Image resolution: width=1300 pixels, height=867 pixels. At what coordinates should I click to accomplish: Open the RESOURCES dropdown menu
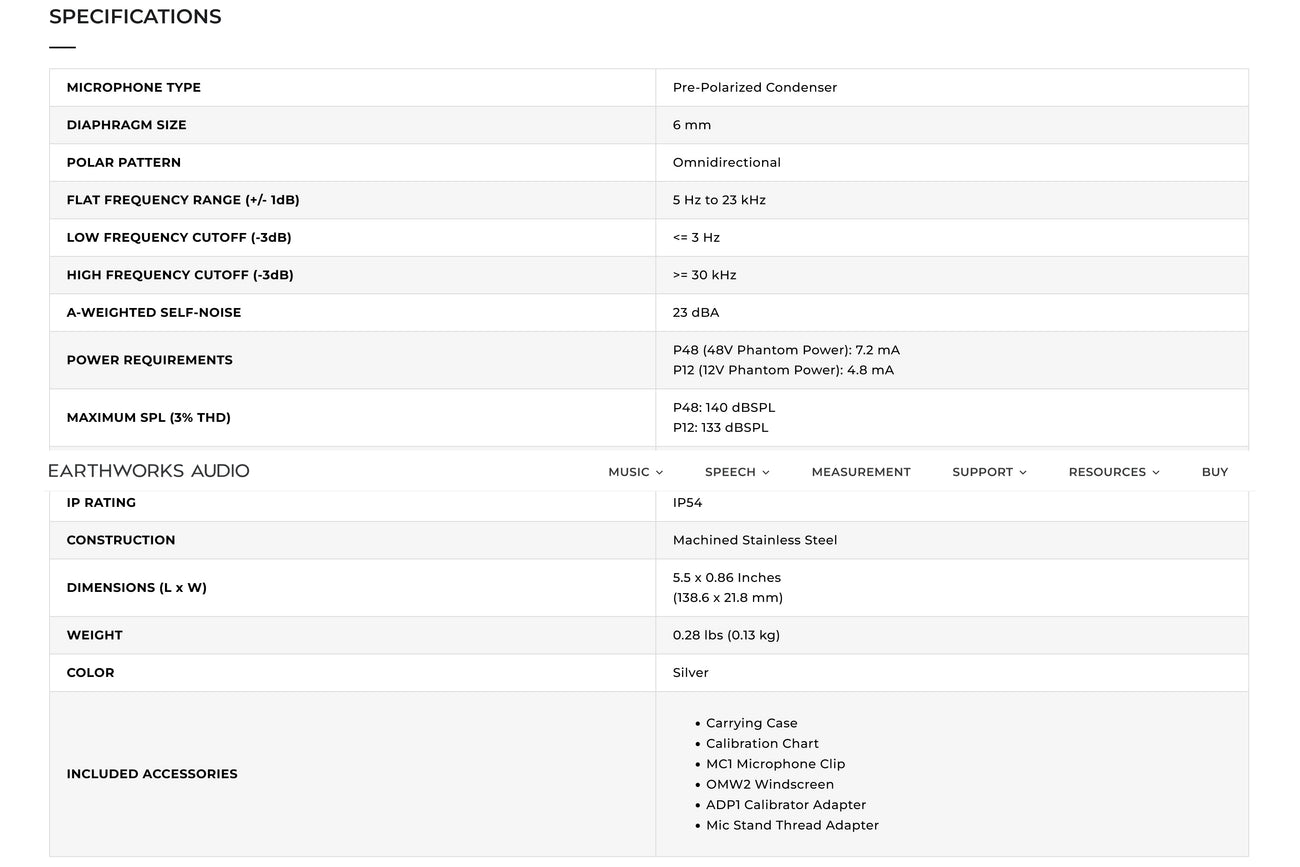(x=1155, y=471)
